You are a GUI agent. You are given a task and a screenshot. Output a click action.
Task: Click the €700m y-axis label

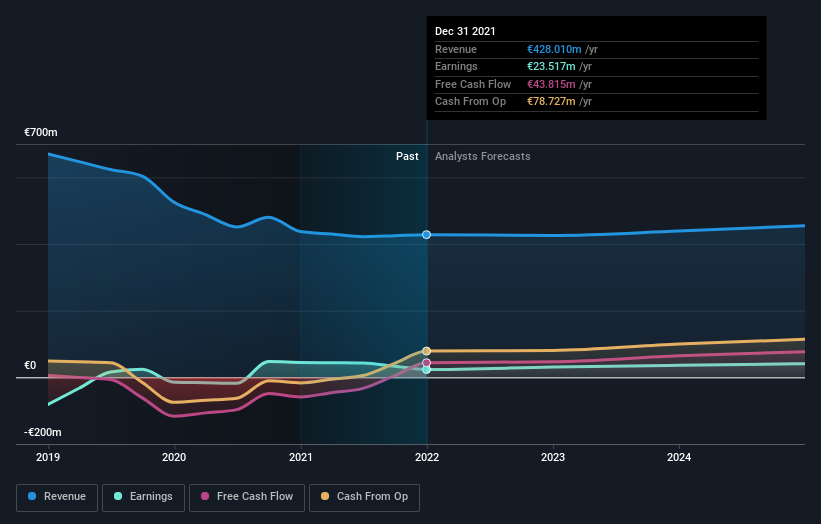click(41, 132)
